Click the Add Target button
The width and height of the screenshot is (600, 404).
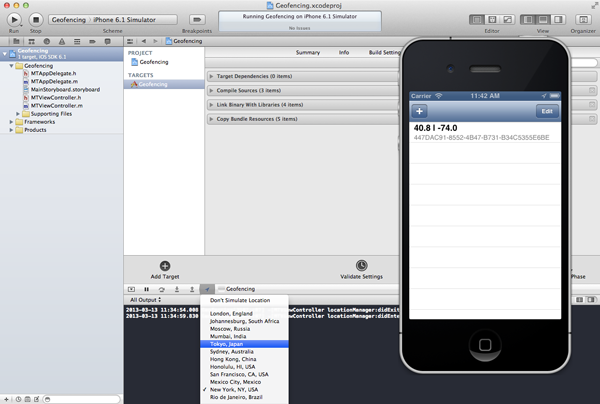(165, 270)
